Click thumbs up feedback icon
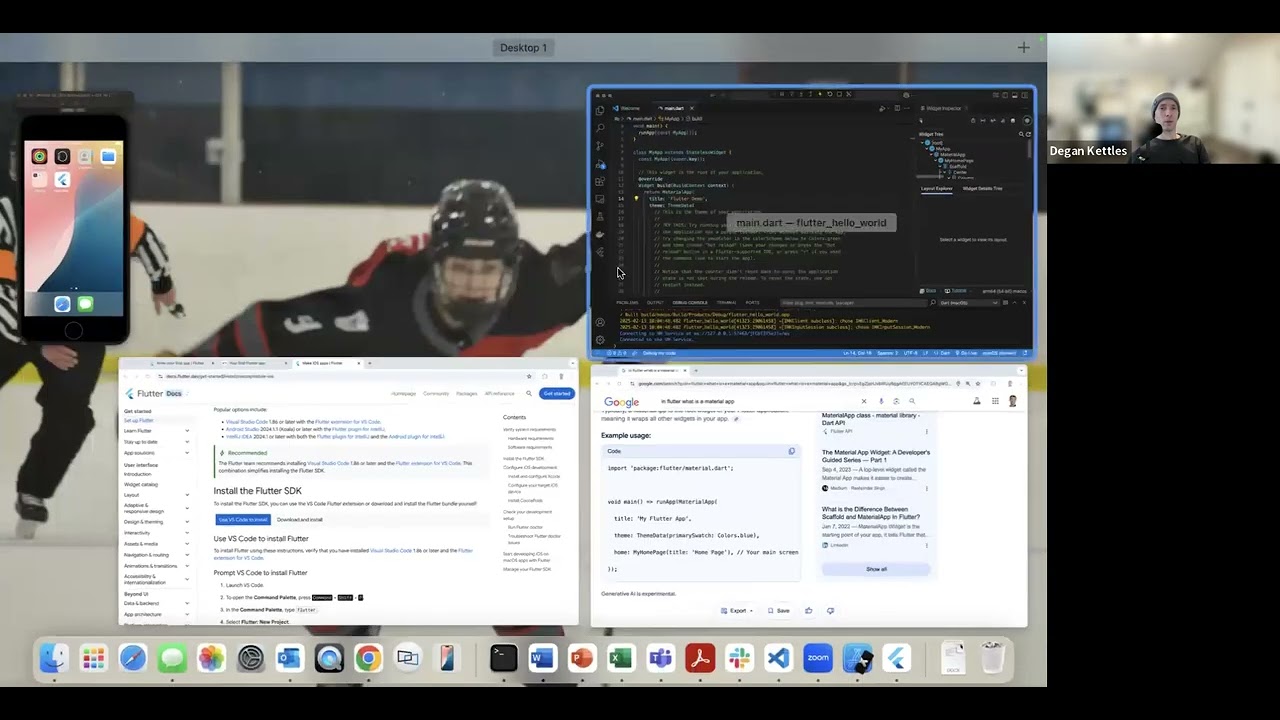 click(x=809, y=610)
